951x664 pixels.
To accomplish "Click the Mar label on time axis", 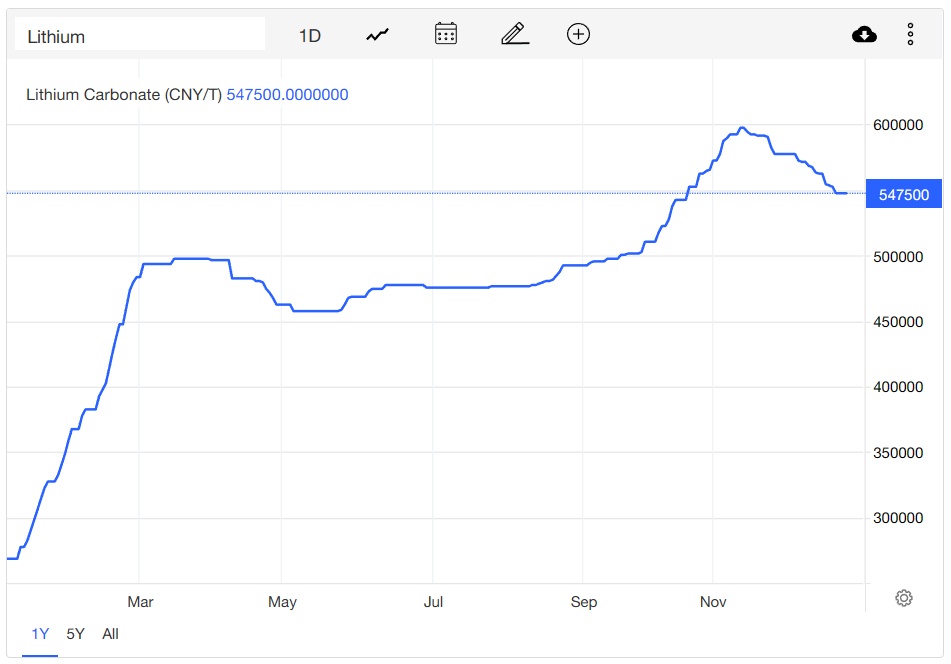I will [140, 602].
